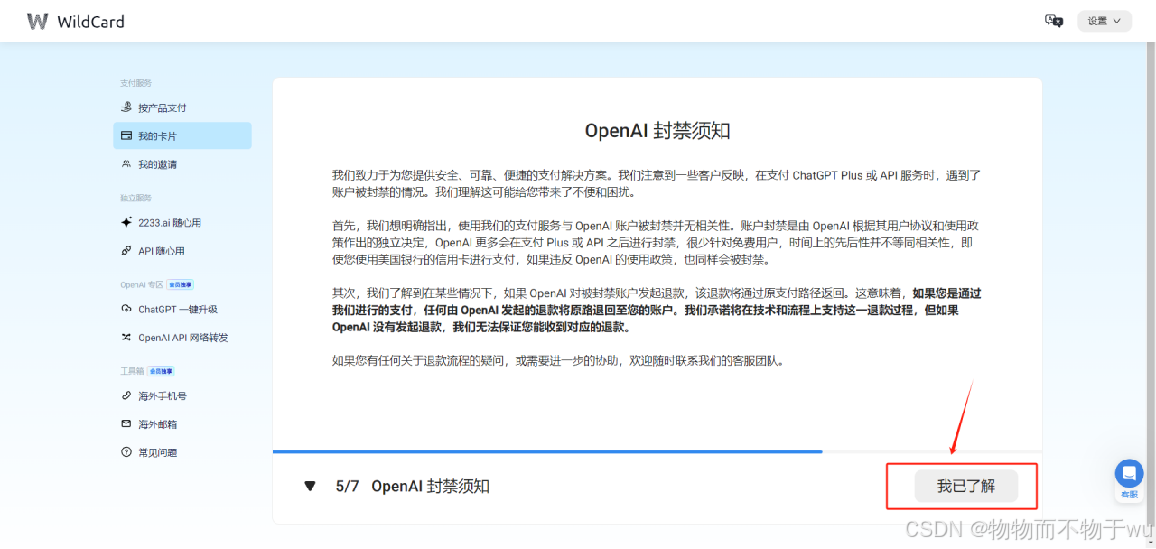Click the 支付服务 section label
The width and height of the screenshot is (1156, 549).
pos(136,83)
